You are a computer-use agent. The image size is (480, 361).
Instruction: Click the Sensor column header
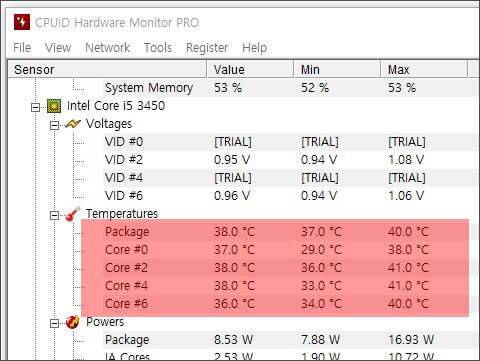[x=107, y=69]
